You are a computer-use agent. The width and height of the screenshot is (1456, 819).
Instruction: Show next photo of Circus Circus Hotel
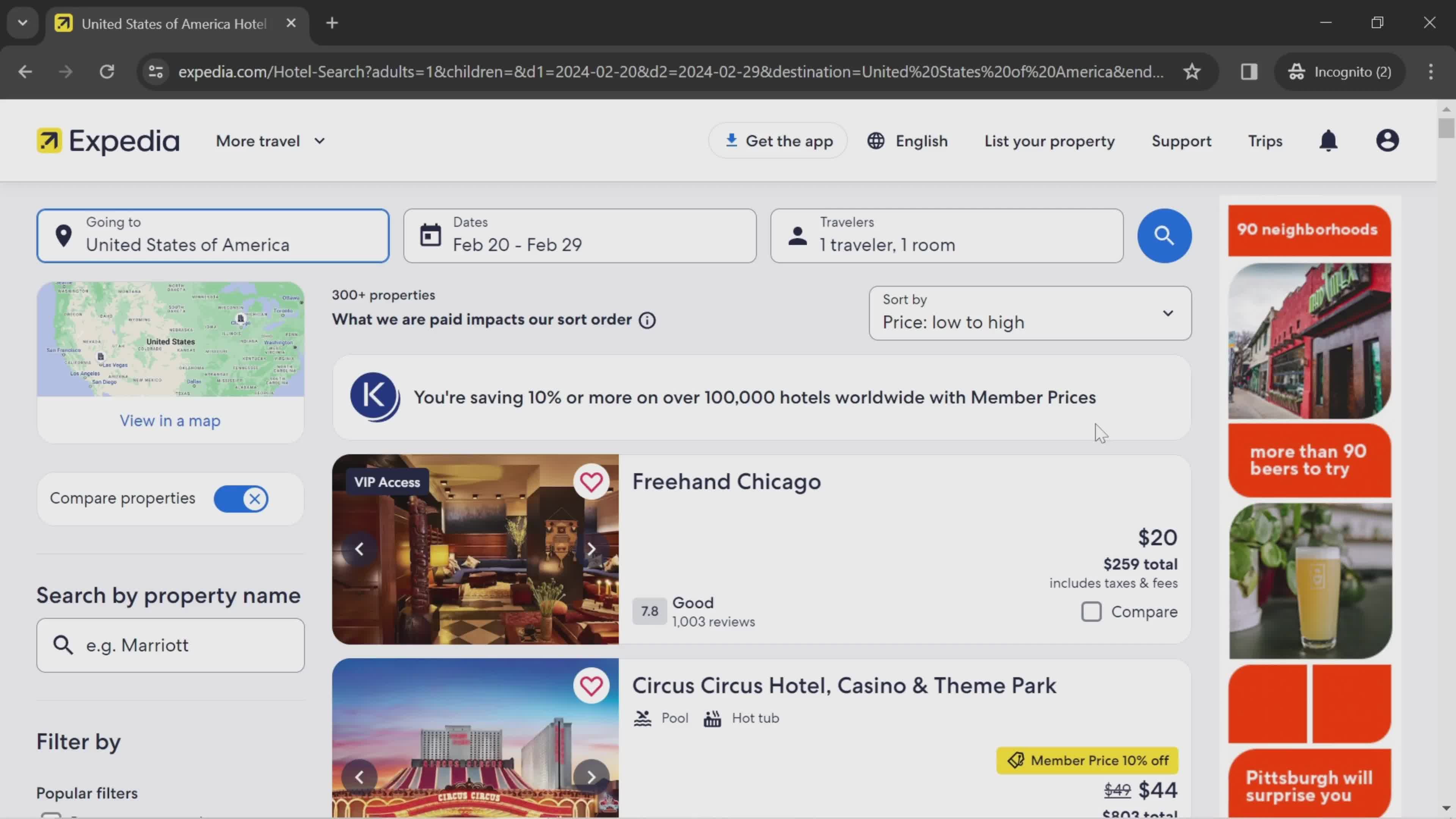tap(591, 777)
